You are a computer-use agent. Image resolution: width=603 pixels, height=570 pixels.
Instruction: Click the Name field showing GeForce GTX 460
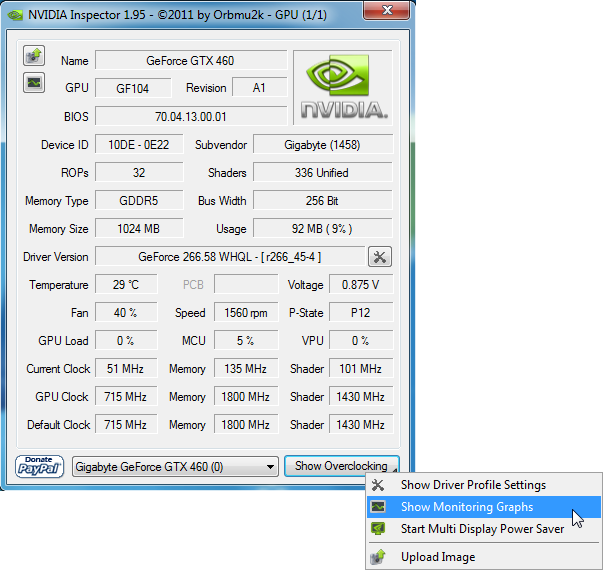(190, 61)
